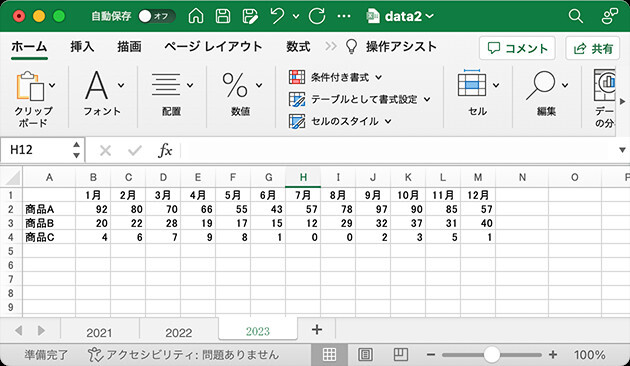Image resolution: width=630 pixels, height=366 pixels.
Task: Open the 配置 alignment icon
Action: (x=166, y=85)
